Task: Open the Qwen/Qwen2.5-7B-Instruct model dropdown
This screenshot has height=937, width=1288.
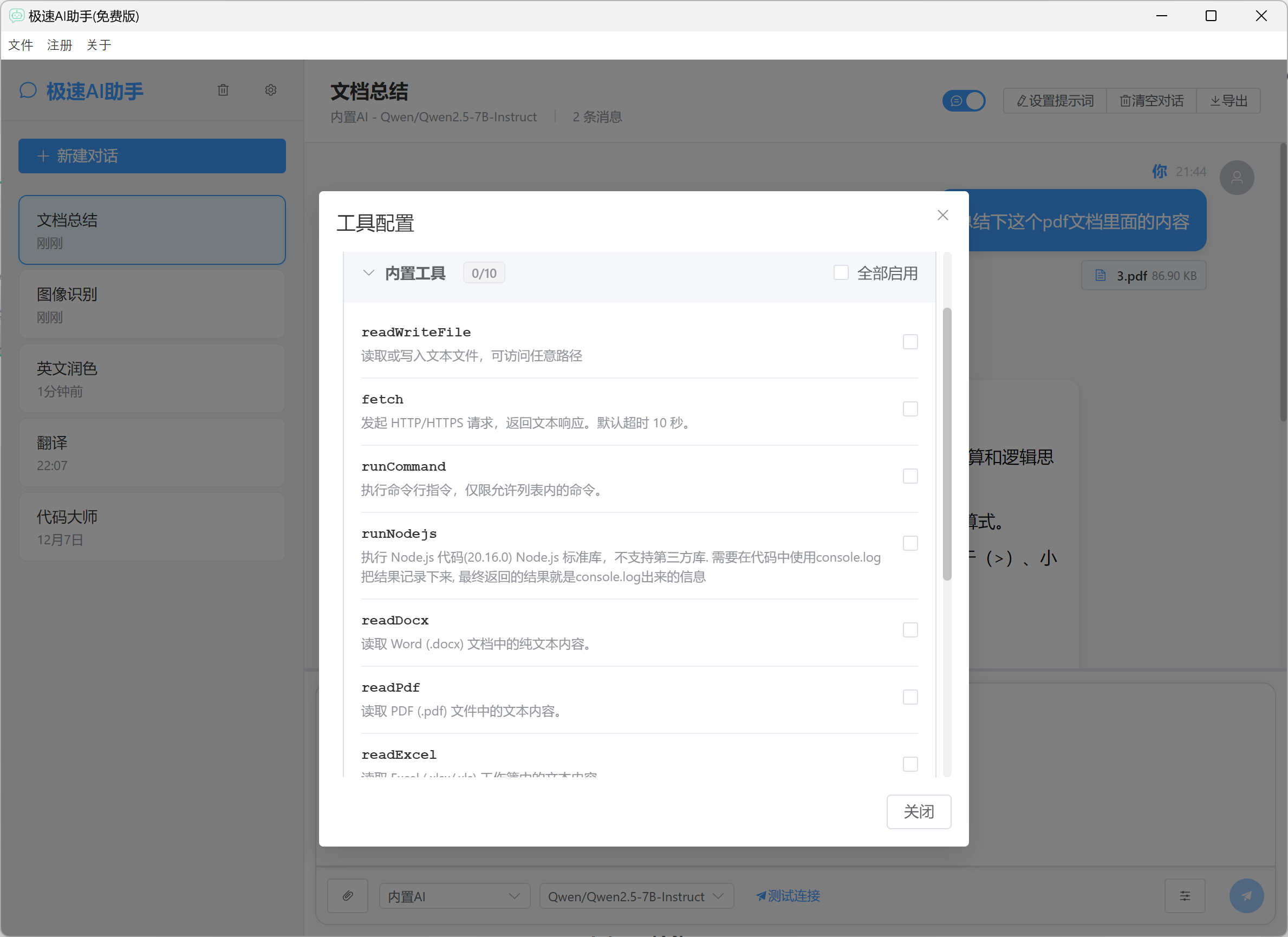Action: click(635, 895)
